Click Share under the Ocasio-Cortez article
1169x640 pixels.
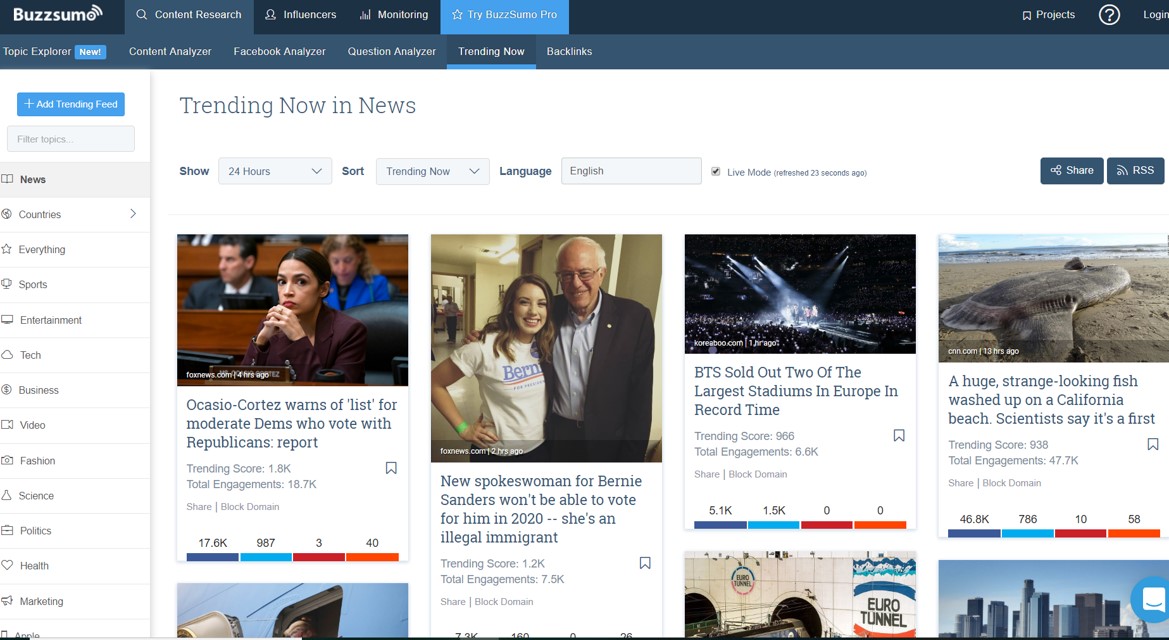199,506
